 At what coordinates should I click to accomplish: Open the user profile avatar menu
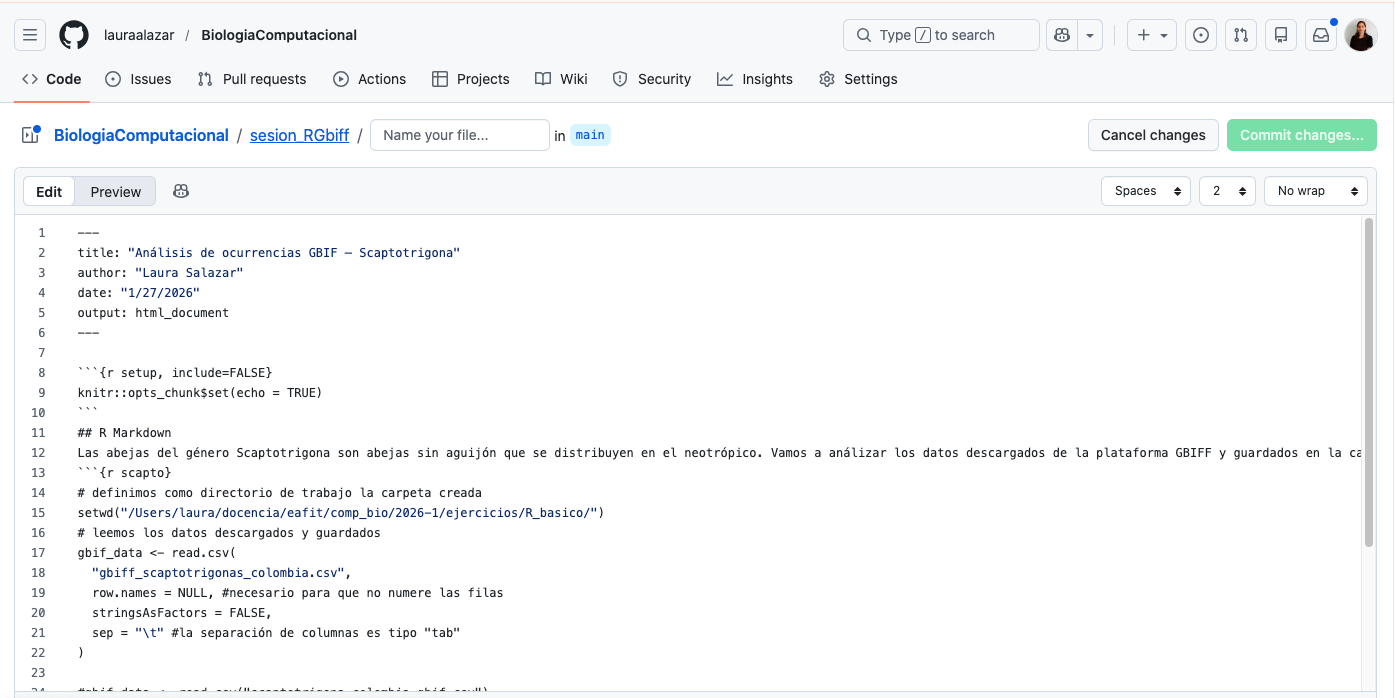click(x=1361, y=35)
